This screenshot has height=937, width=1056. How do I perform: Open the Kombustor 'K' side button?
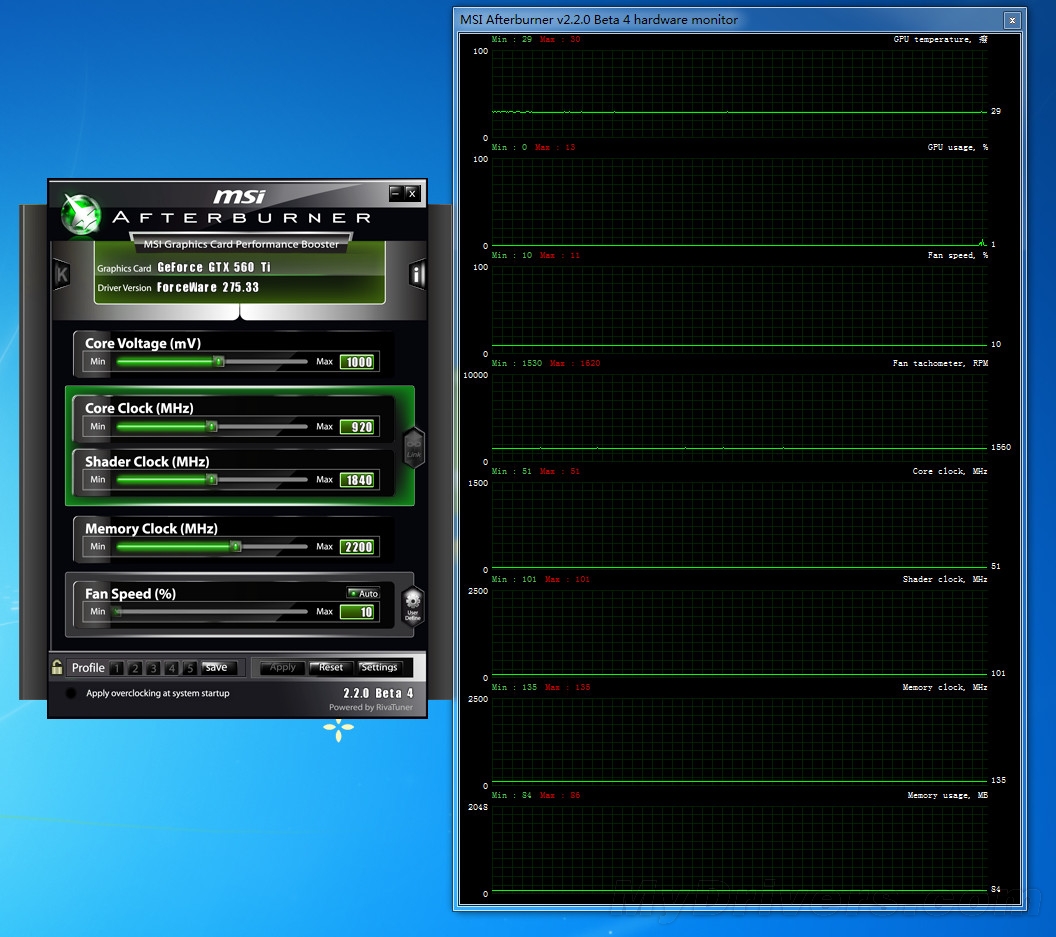pos(61,274)
